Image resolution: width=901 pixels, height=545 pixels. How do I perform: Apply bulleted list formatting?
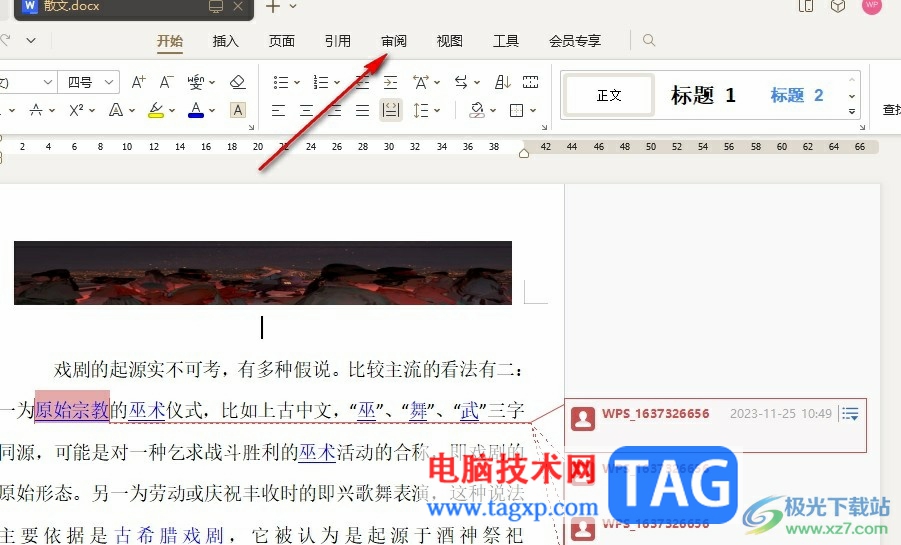pos(281,82)
